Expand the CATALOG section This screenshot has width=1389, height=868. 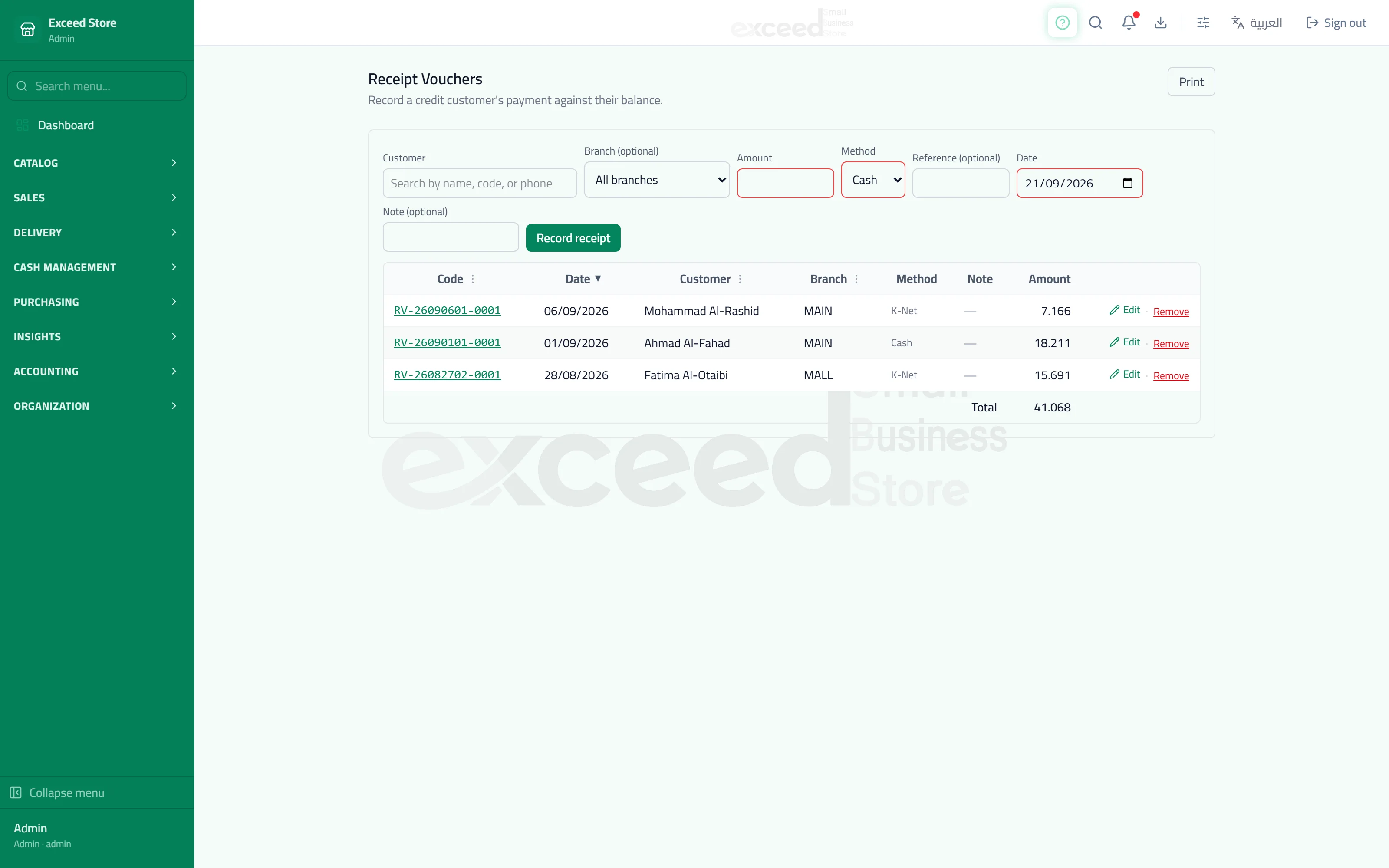tap(97, 163)
